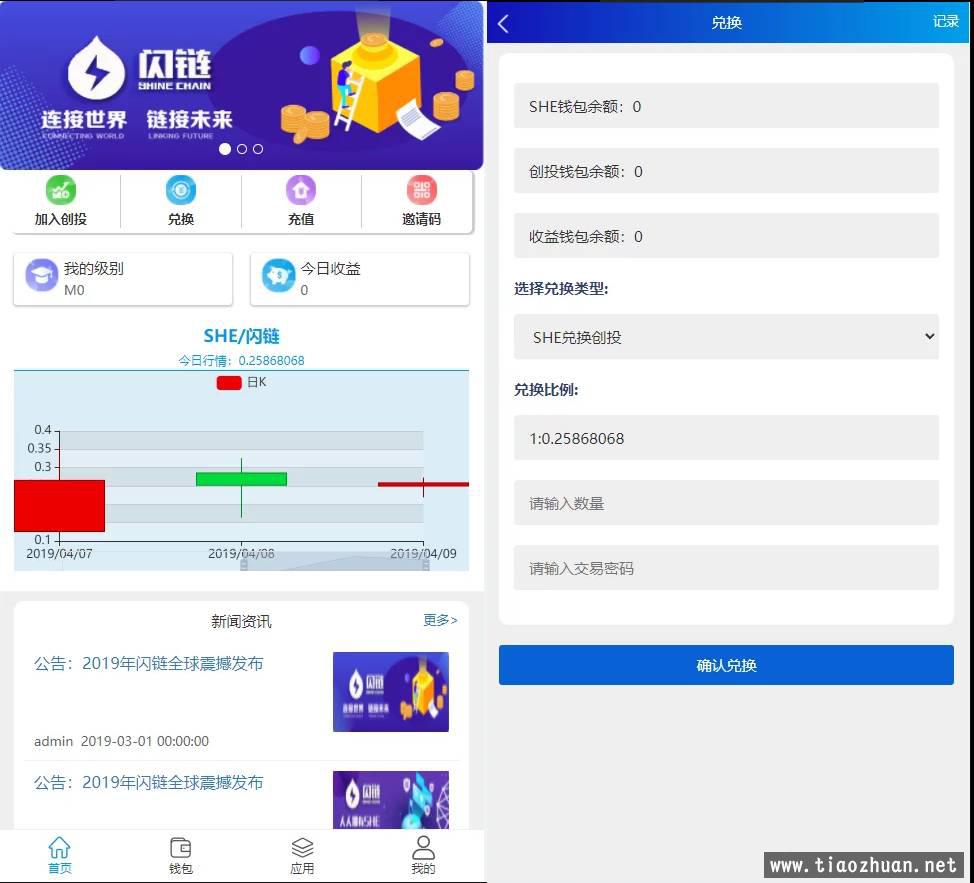974x883 pixels.
Task: Click the green candlestick for 2019/04/08
Action: [x=241, y=479]
